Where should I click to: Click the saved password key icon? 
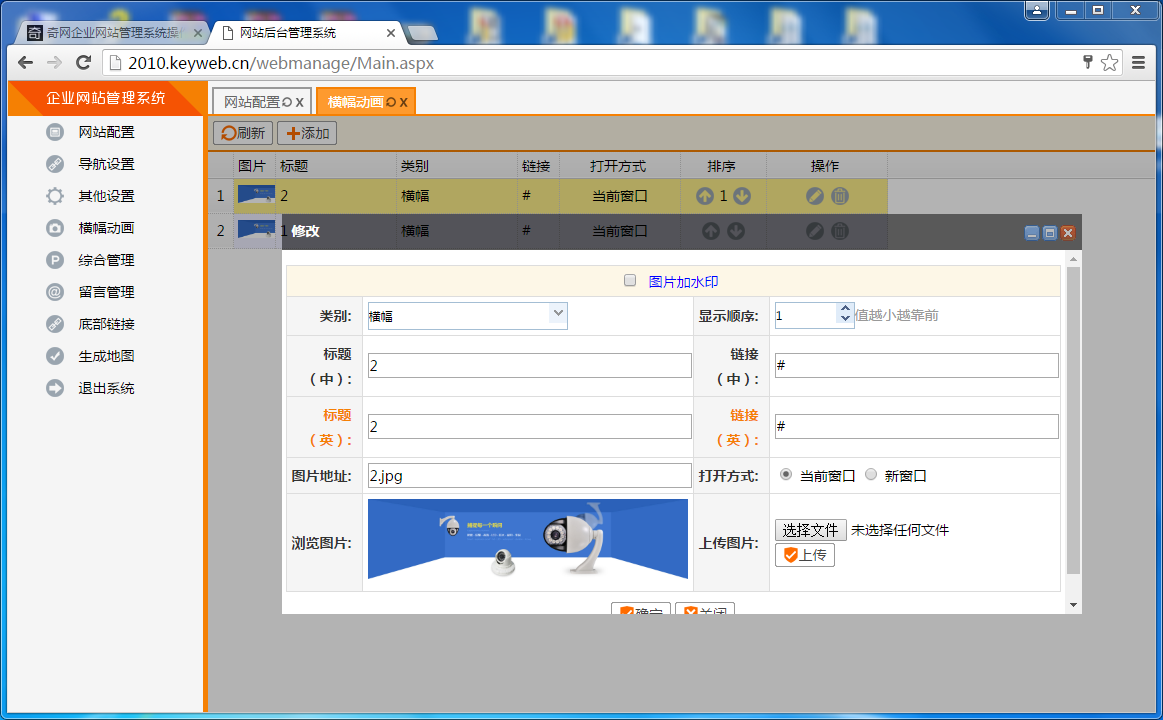[x=1087, y=62]
